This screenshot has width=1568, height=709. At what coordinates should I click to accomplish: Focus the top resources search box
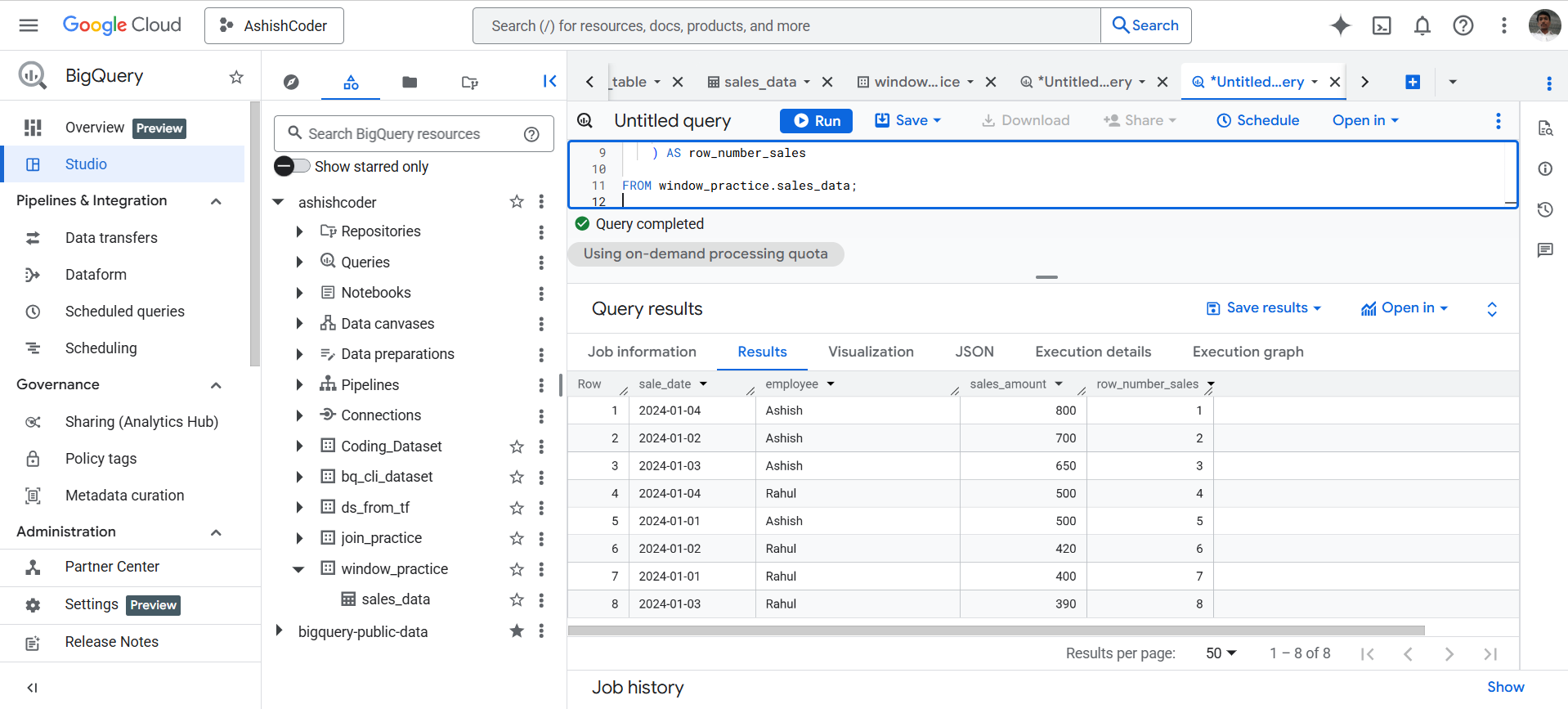click(x=786, y=25)
